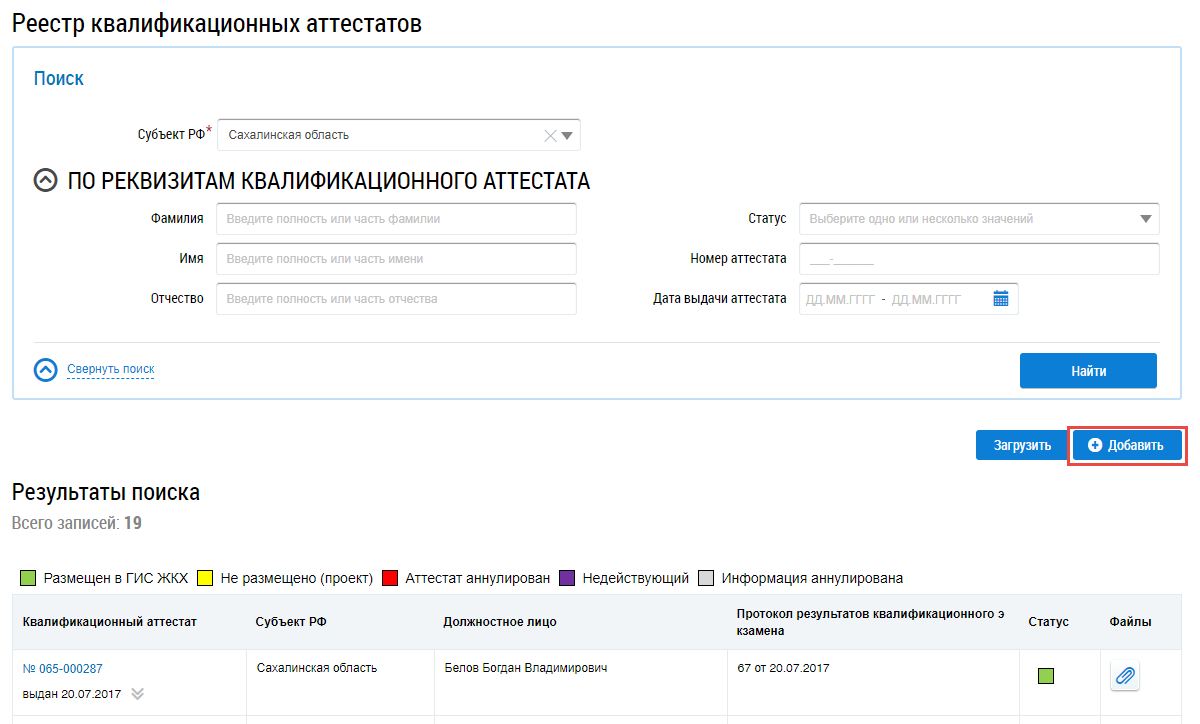Click the Загрузить button
The image size is (1200, 724).
pyautogui.click(x=1022, y=445)
